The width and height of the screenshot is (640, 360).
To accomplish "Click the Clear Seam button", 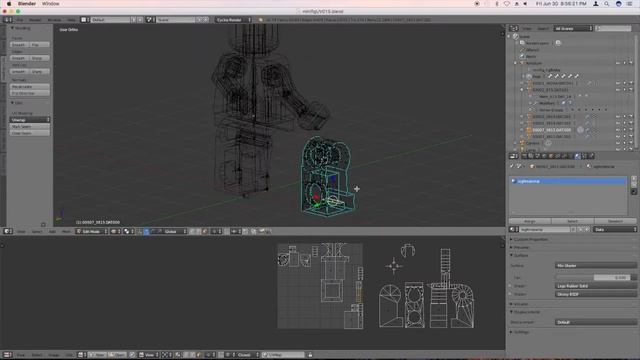I will [30, 133].
